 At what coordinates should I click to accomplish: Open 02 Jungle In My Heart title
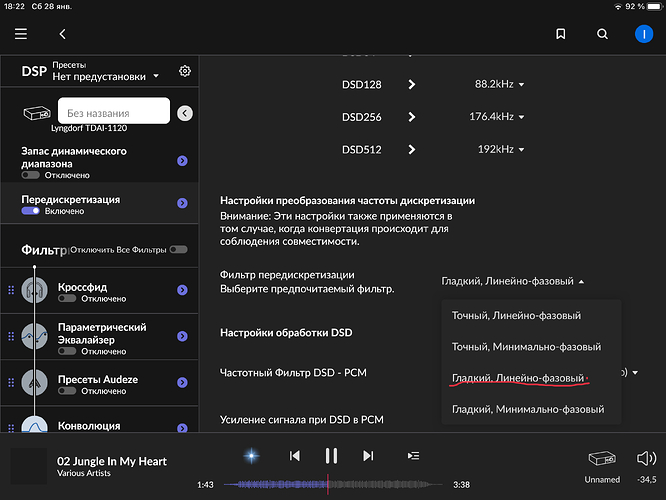(x=112, y=461)
